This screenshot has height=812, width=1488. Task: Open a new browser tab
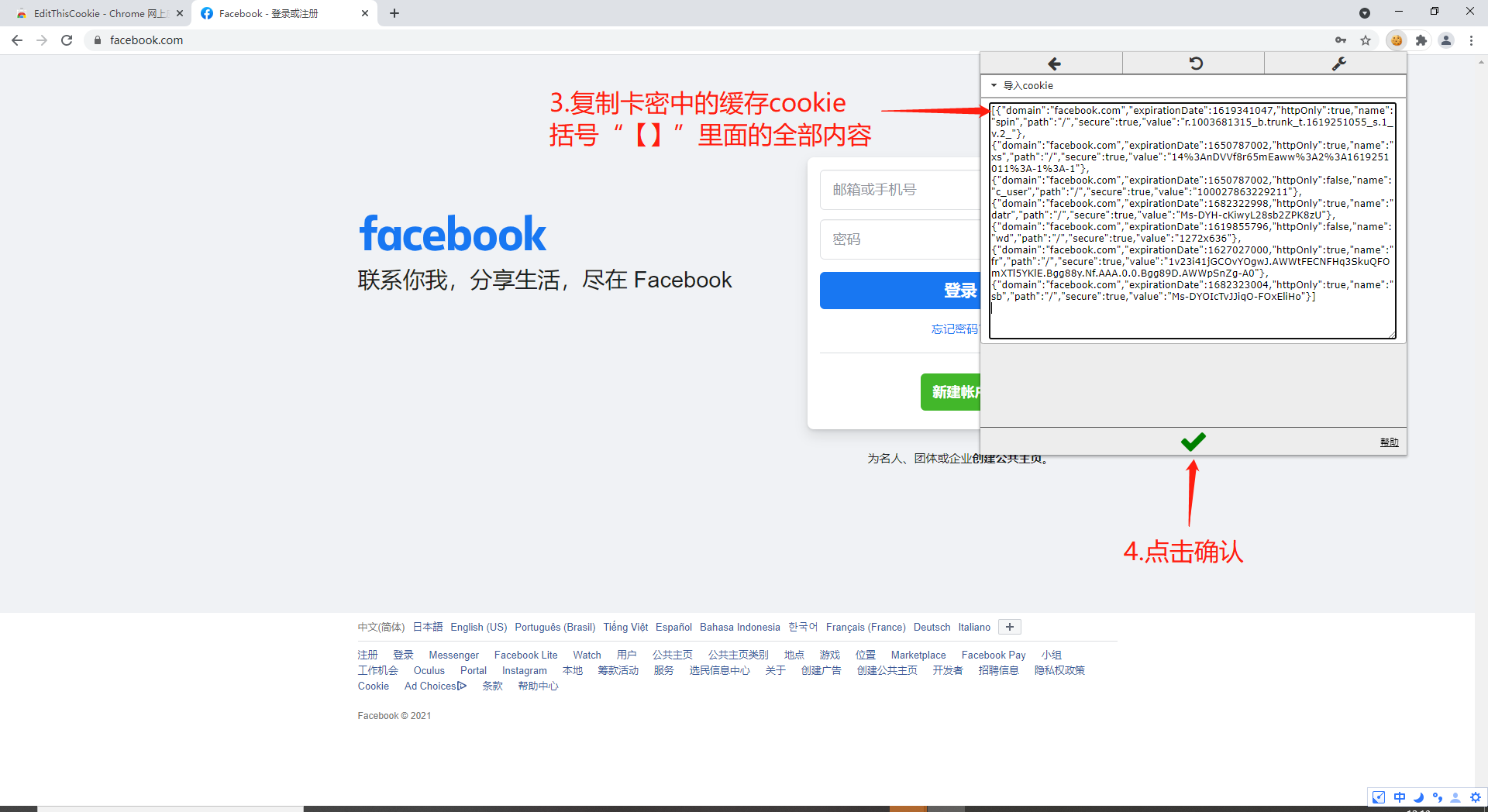[x=394, y=13]
